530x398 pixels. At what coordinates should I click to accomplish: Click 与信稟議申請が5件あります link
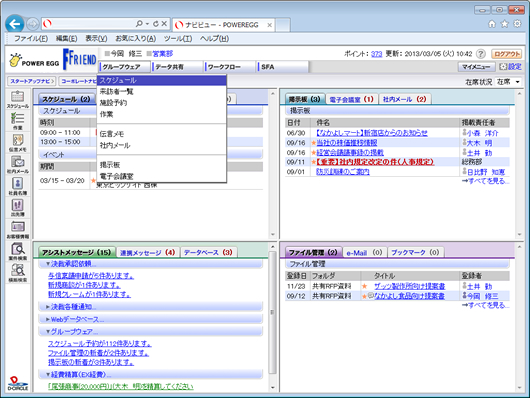[91, 276]
